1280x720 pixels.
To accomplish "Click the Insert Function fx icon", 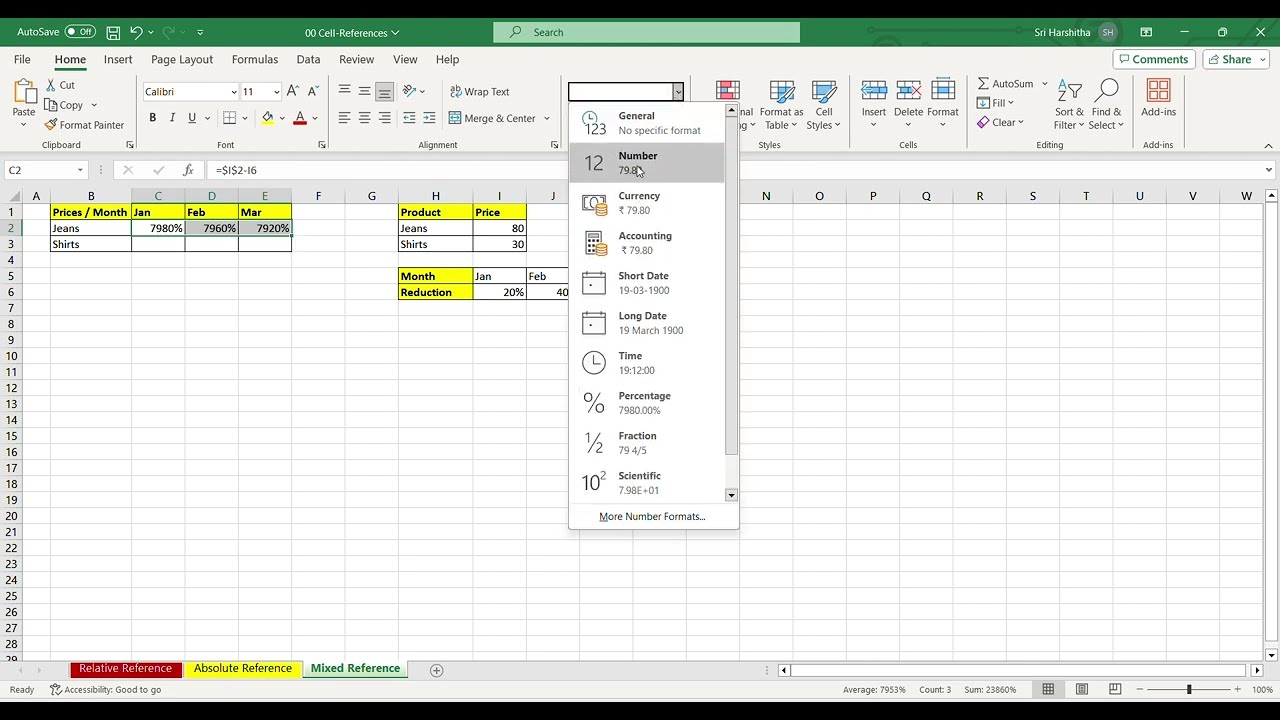I will coord(188,170).
